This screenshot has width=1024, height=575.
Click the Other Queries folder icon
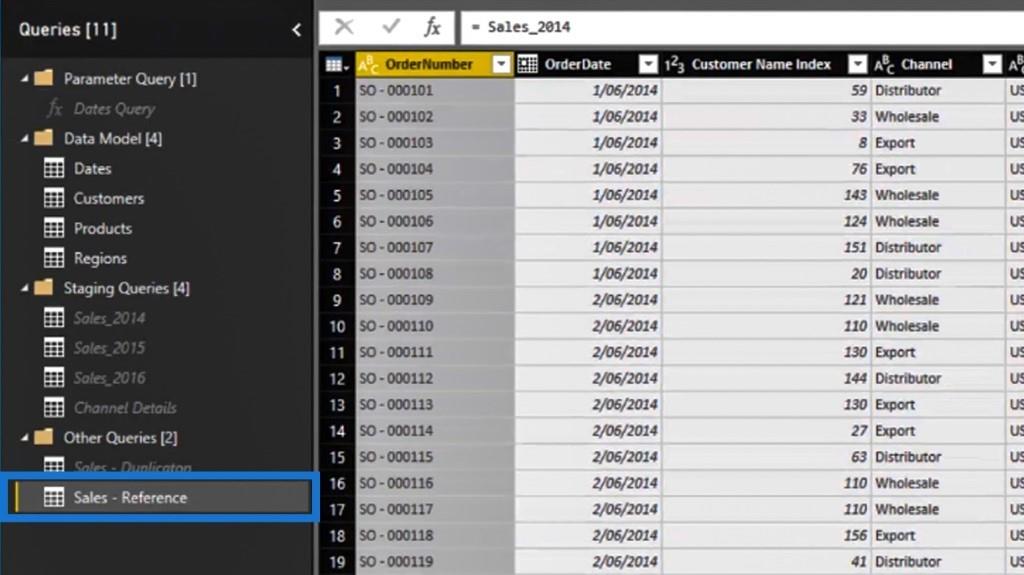pyautogui.click(x=44, y=437)
